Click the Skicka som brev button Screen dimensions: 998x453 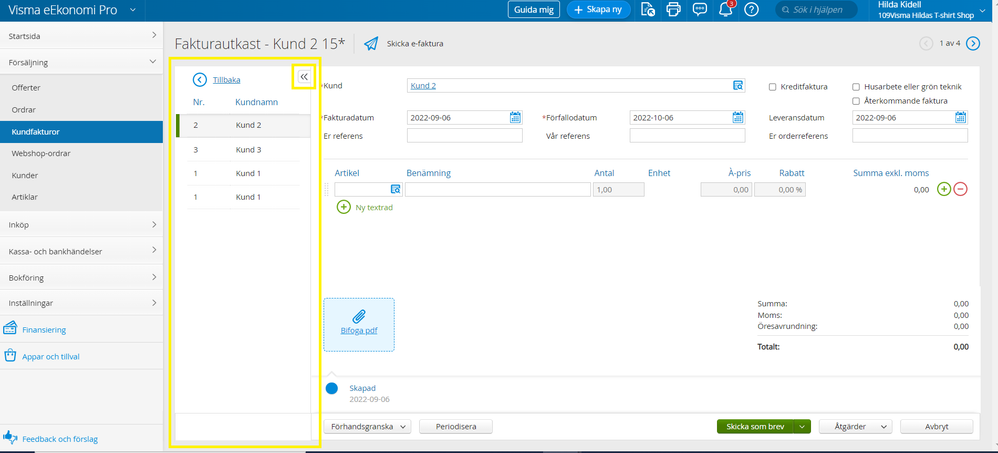click(x=754, y=426)
